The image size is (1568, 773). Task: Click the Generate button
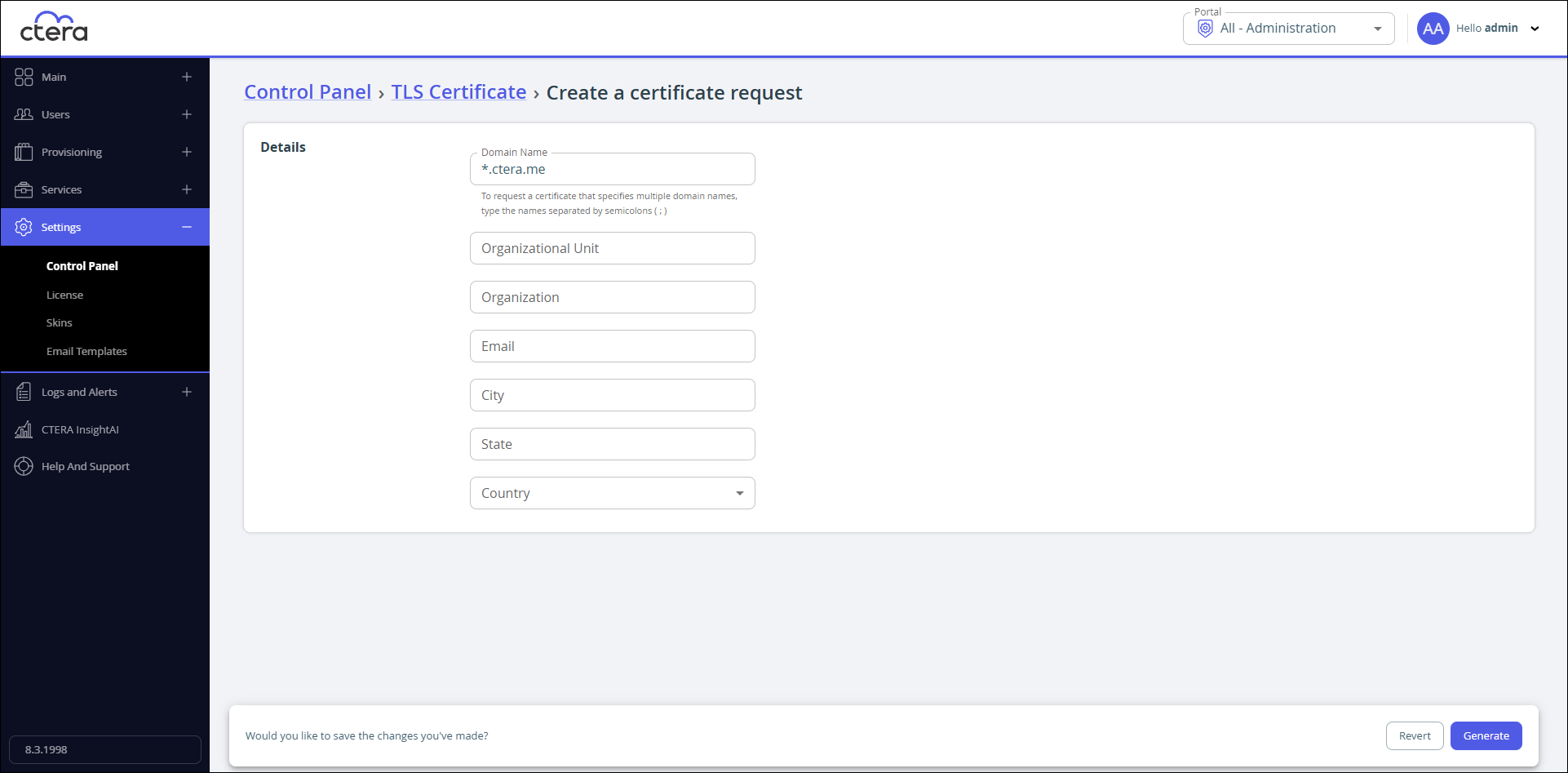tap(1486, 735)
